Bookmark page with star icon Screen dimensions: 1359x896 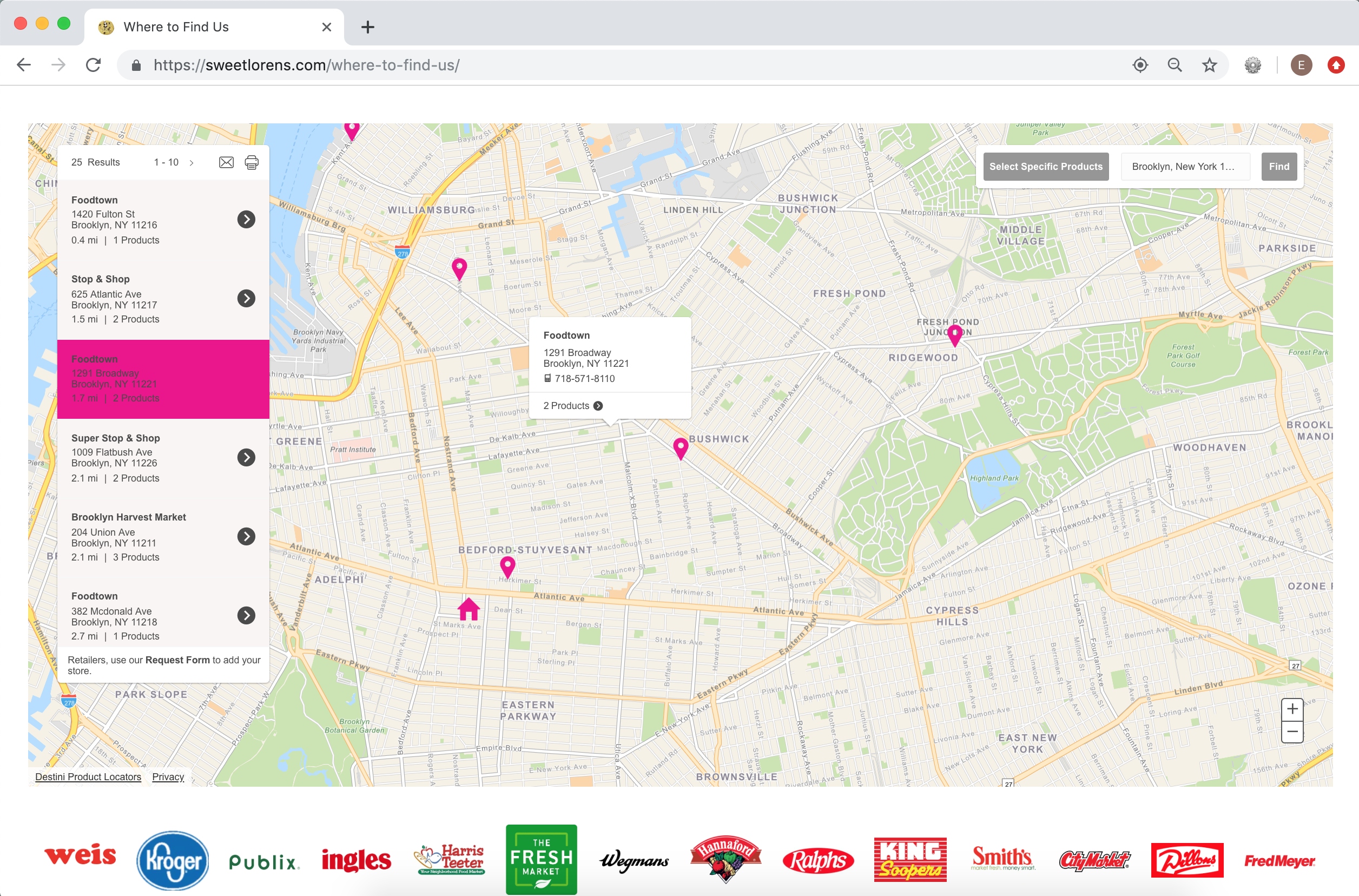point(1209,65)
